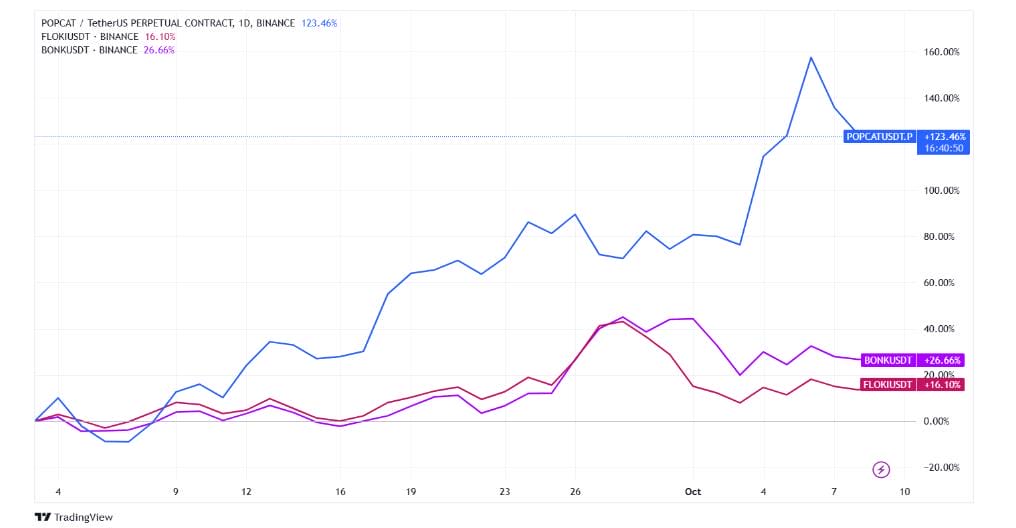Click the purple lightning bolt icon
This screenshot has width=1016, height=528.
point(882,469)
